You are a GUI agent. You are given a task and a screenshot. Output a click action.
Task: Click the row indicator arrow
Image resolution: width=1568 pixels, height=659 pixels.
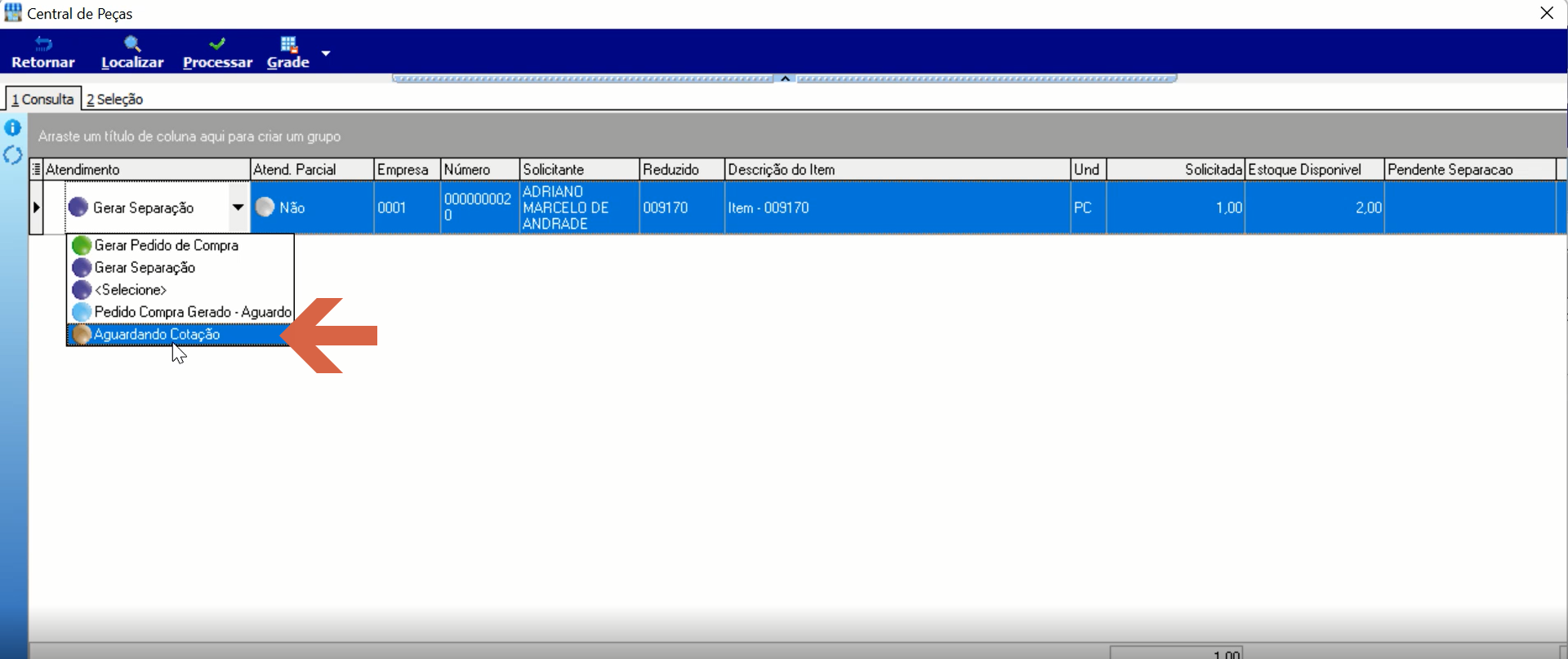(36, 207)
